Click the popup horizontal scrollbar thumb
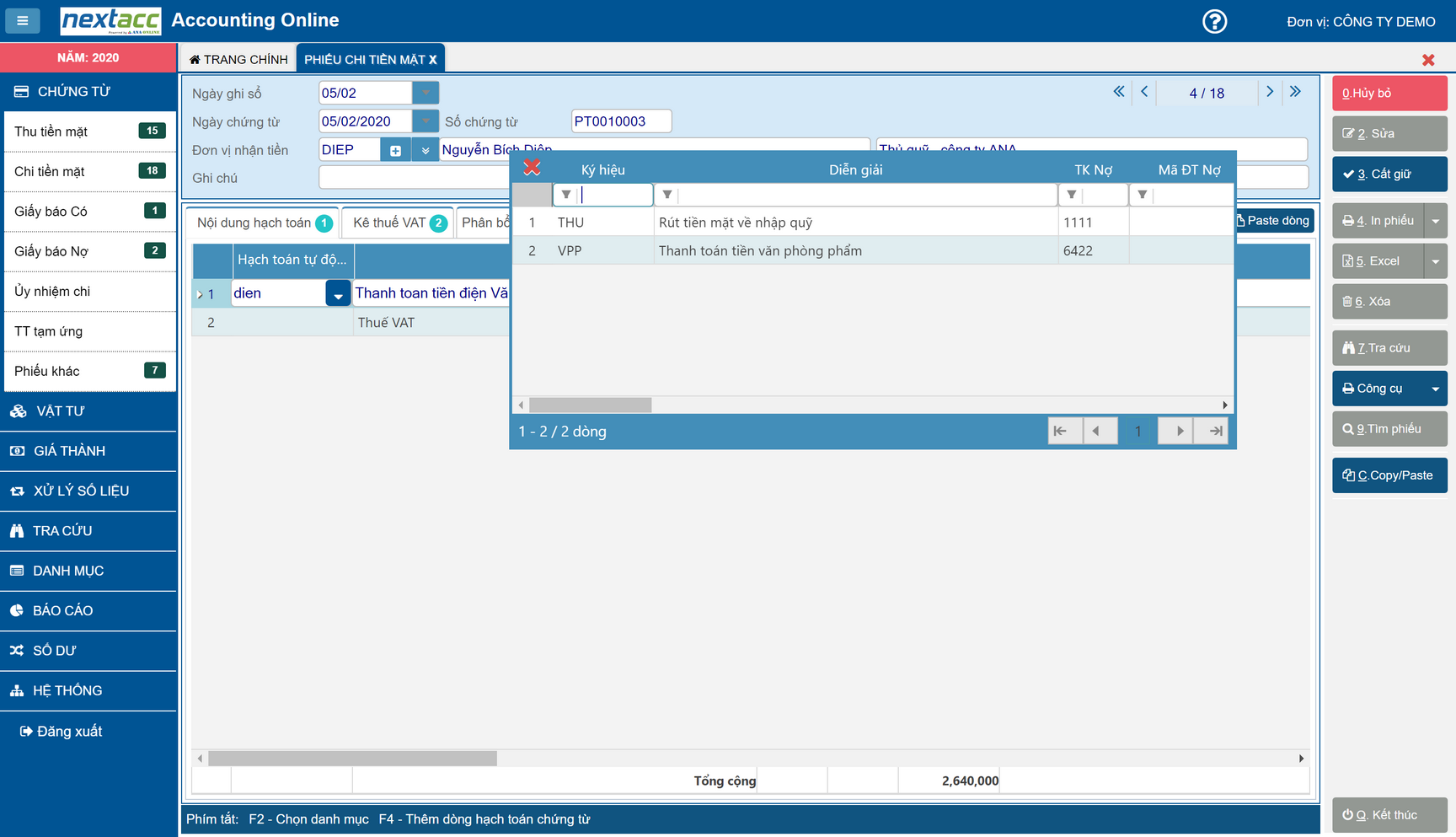 pos(590,405)
